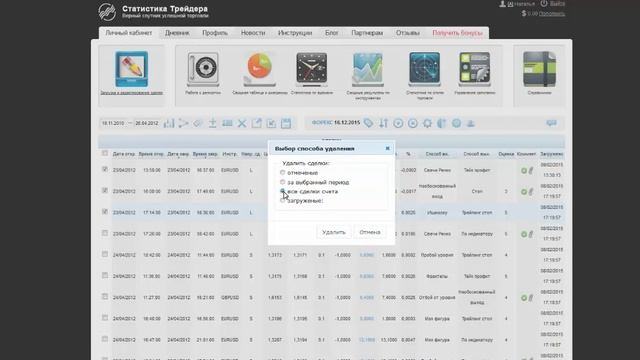Sort by Дата откр. column header
640x360 pixels.
(x=124, y=154)
